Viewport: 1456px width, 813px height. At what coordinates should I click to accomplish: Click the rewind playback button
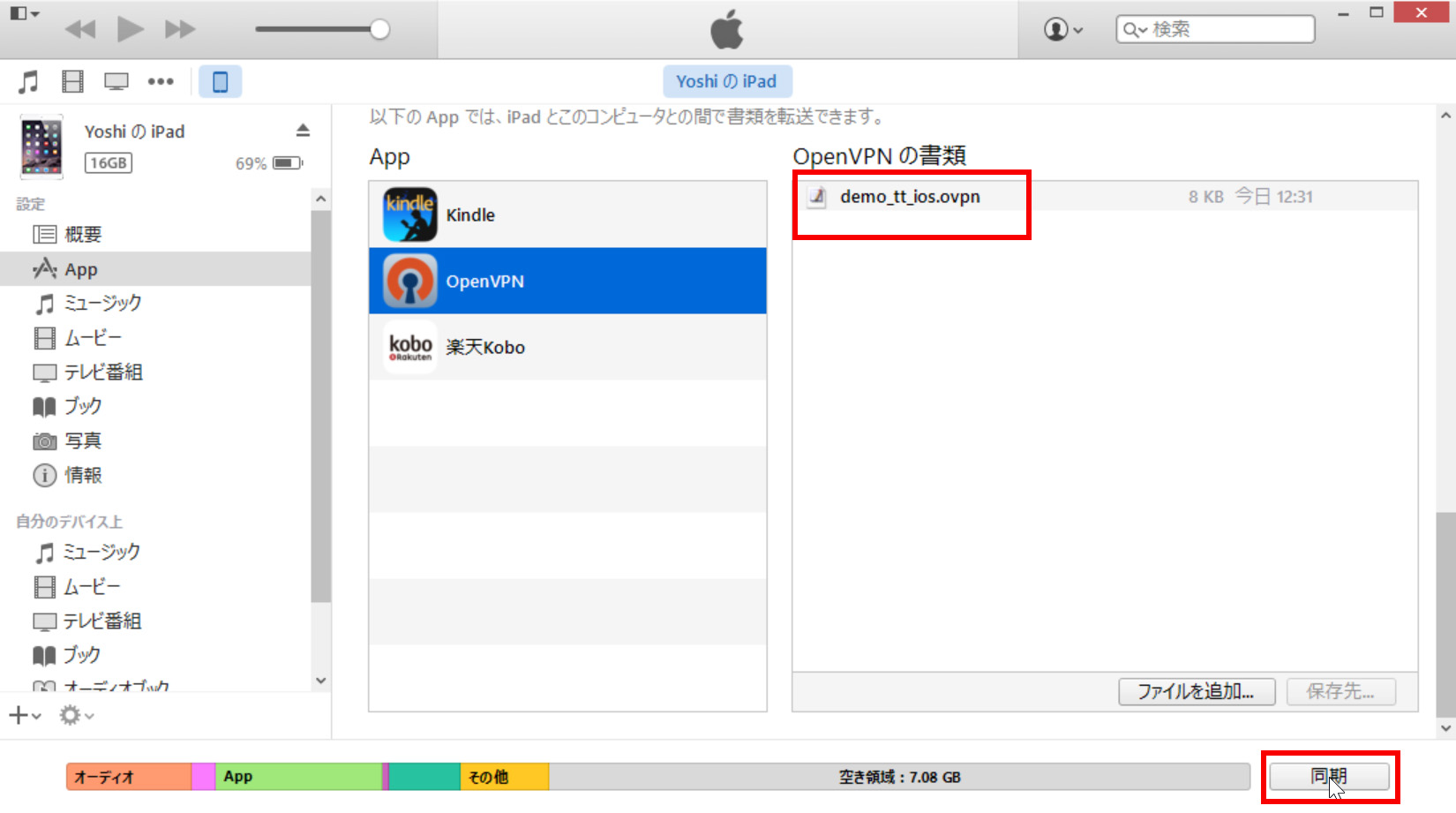pos(80,29)
